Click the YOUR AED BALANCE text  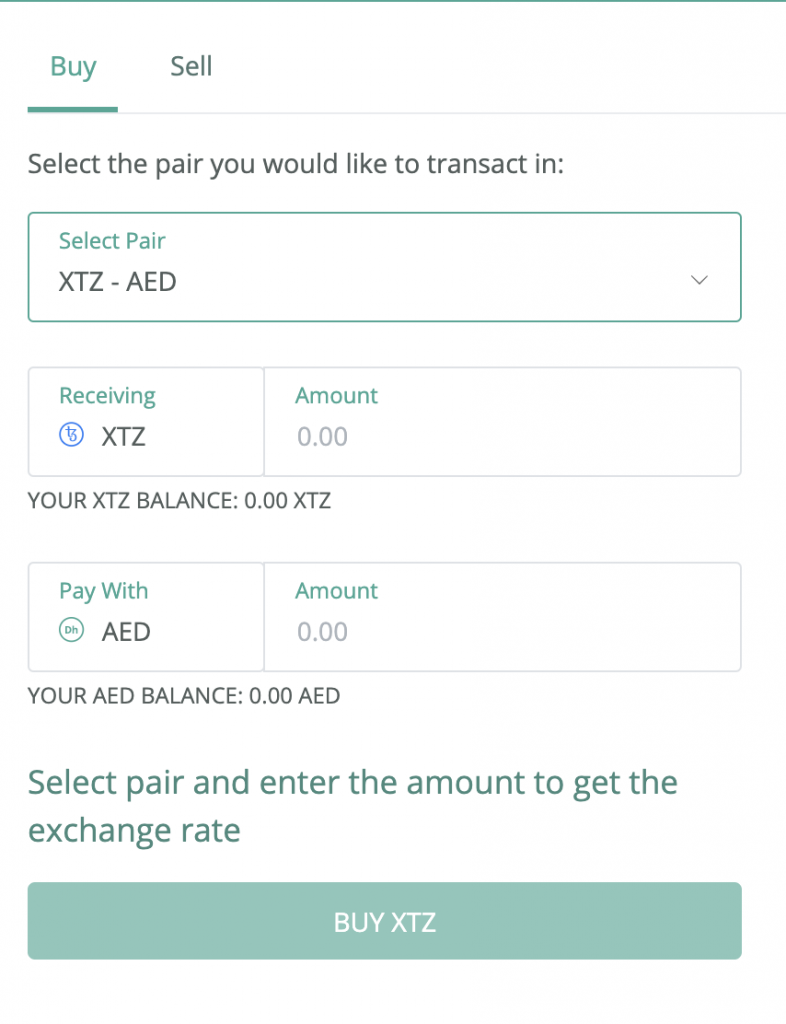click(x=184, y=696)
